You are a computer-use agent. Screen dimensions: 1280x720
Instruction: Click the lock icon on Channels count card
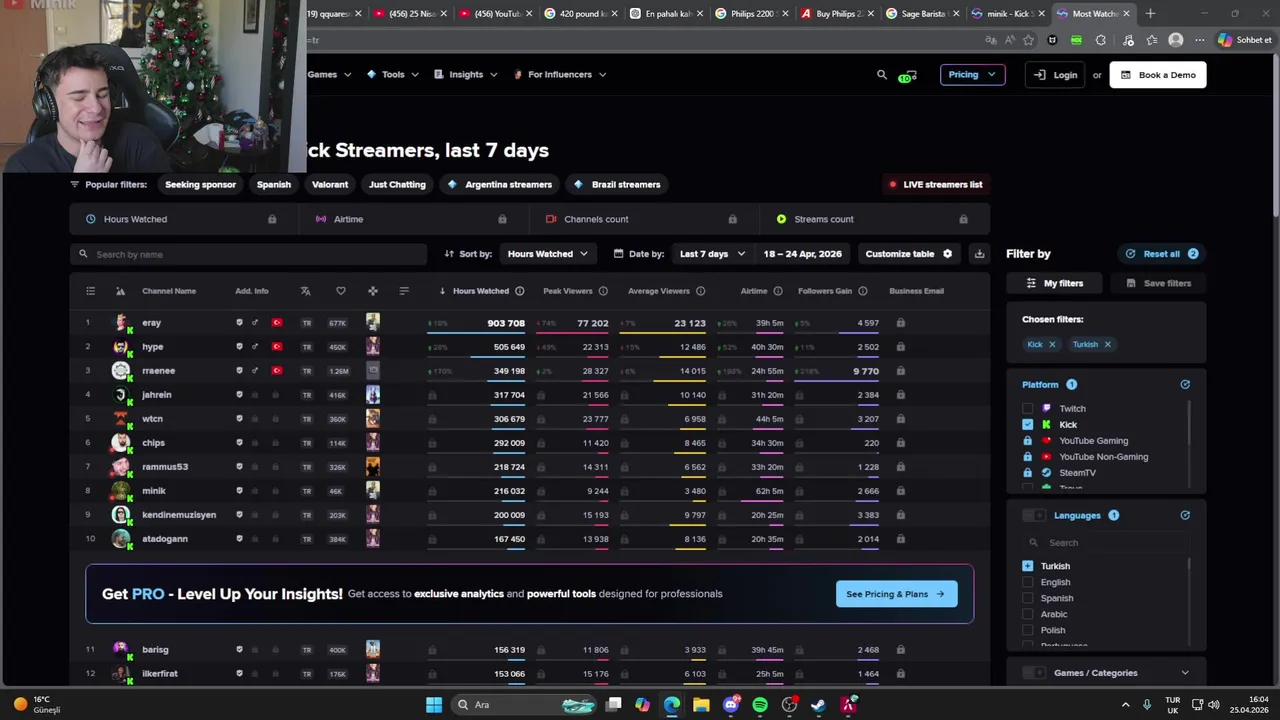pyautogui.click(x=732, y=219)
